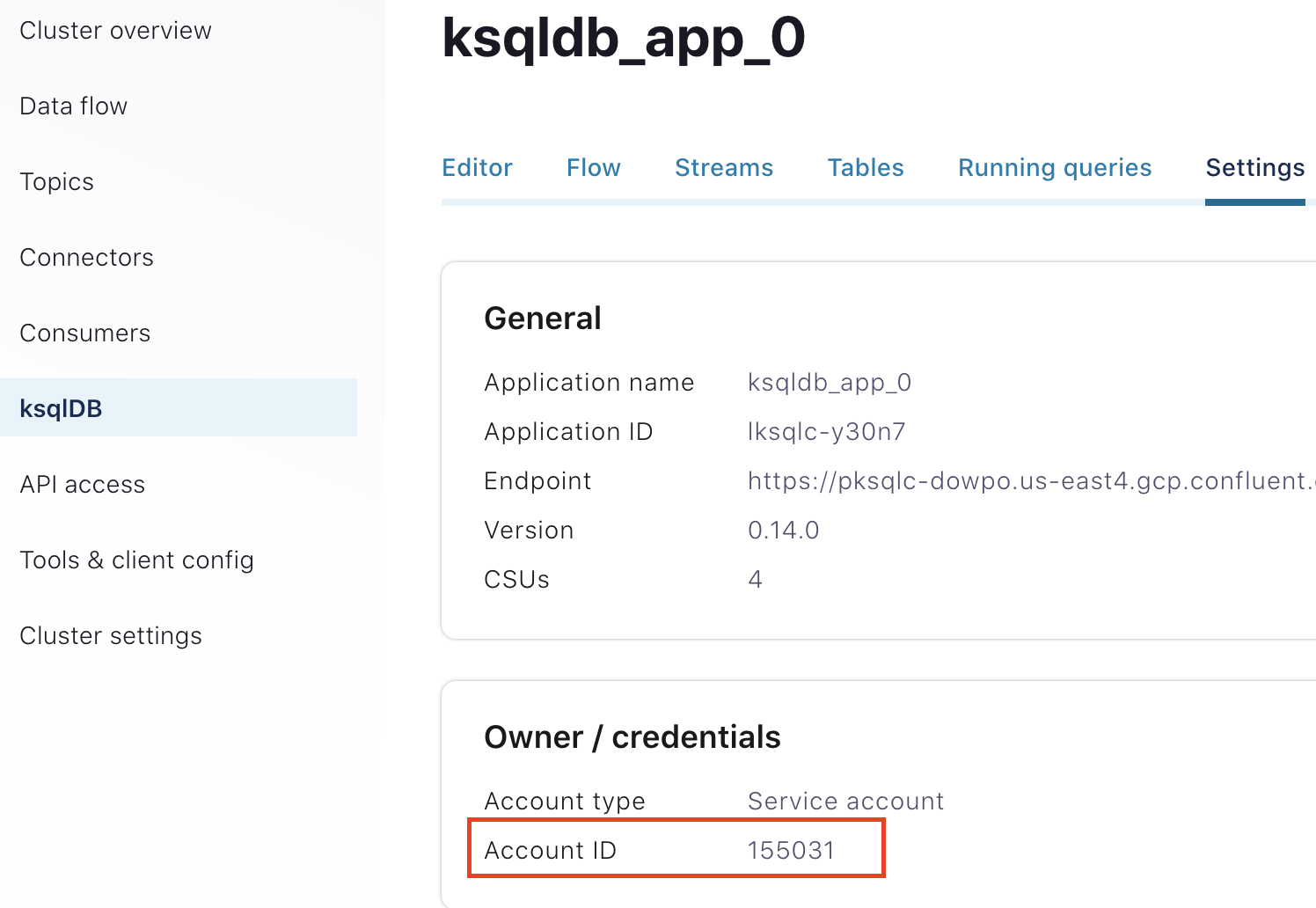Click the Application name label
The image size is (1316, 908).
pyautogui.click(x=589, y=383)
